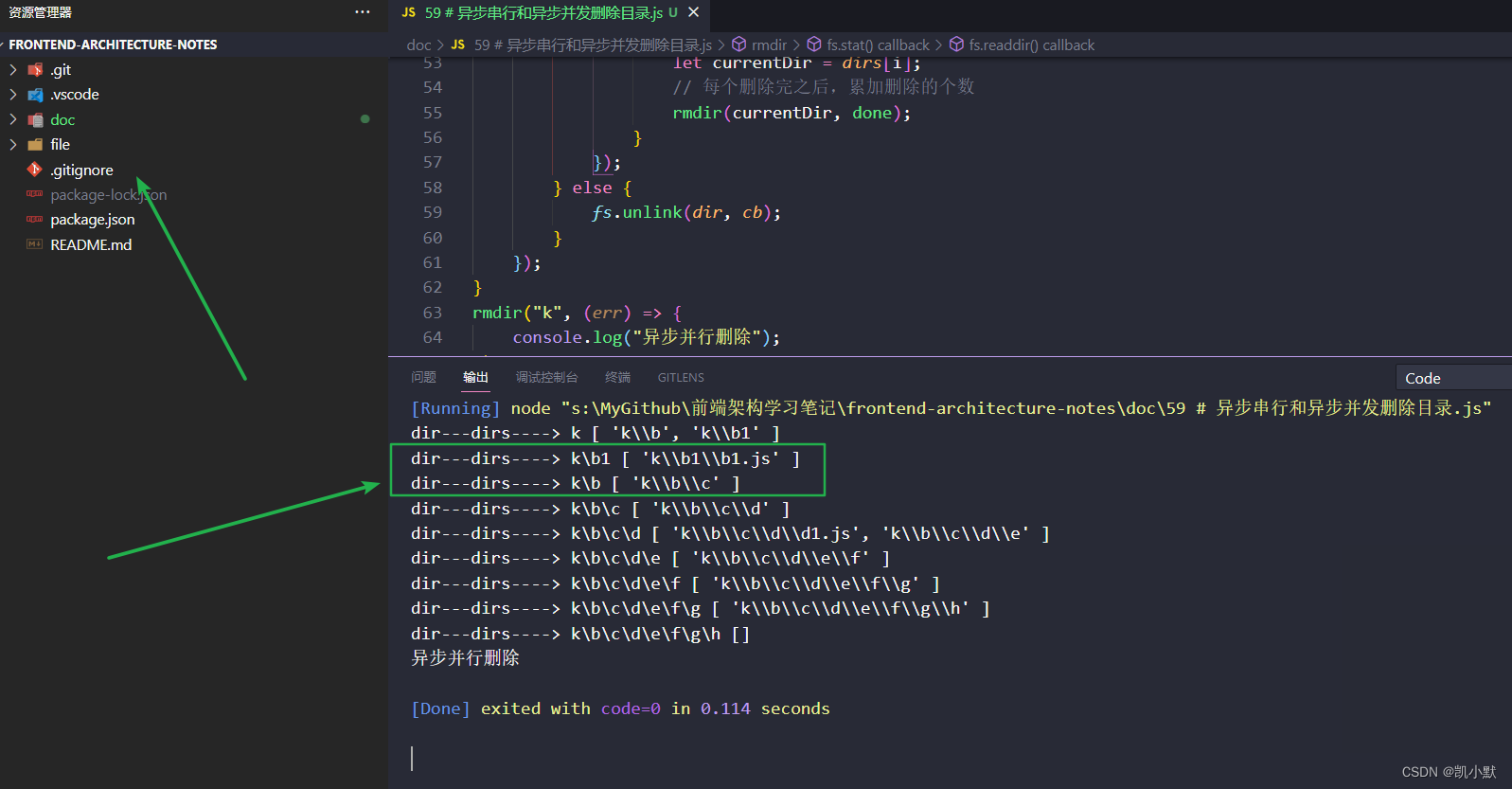Screen dimensions: 1512x789
Task: Select the .vscode folder name
Action: point(75,95)
